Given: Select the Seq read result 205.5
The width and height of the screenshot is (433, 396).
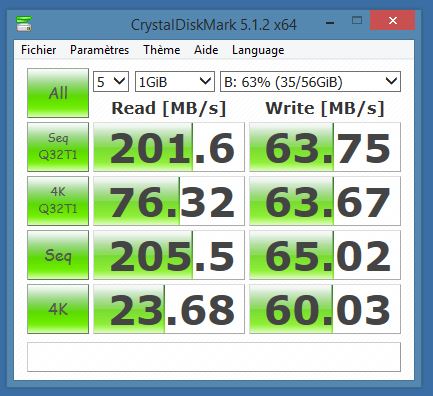Looking at the screenshot, I should click(169, 255).
